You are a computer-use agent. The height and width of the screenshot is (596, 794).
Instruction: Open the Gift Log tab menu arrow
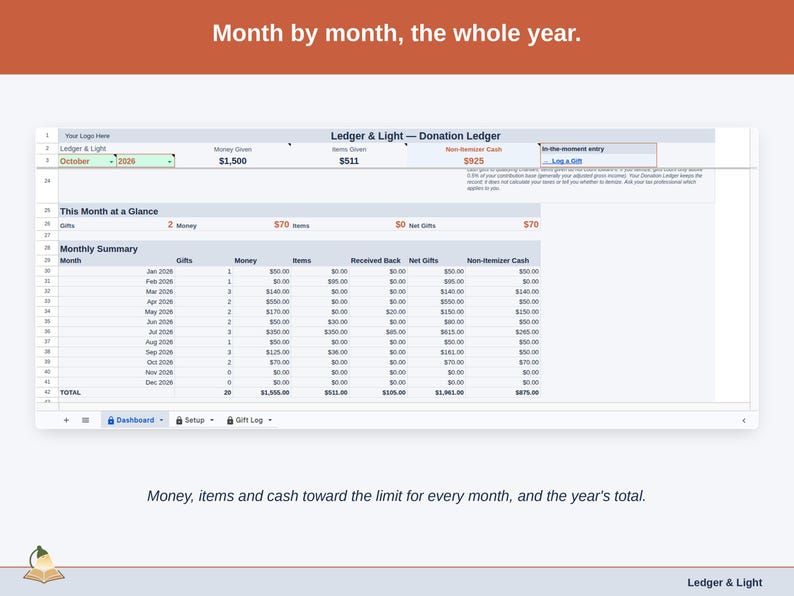click(x=270, y=420)
